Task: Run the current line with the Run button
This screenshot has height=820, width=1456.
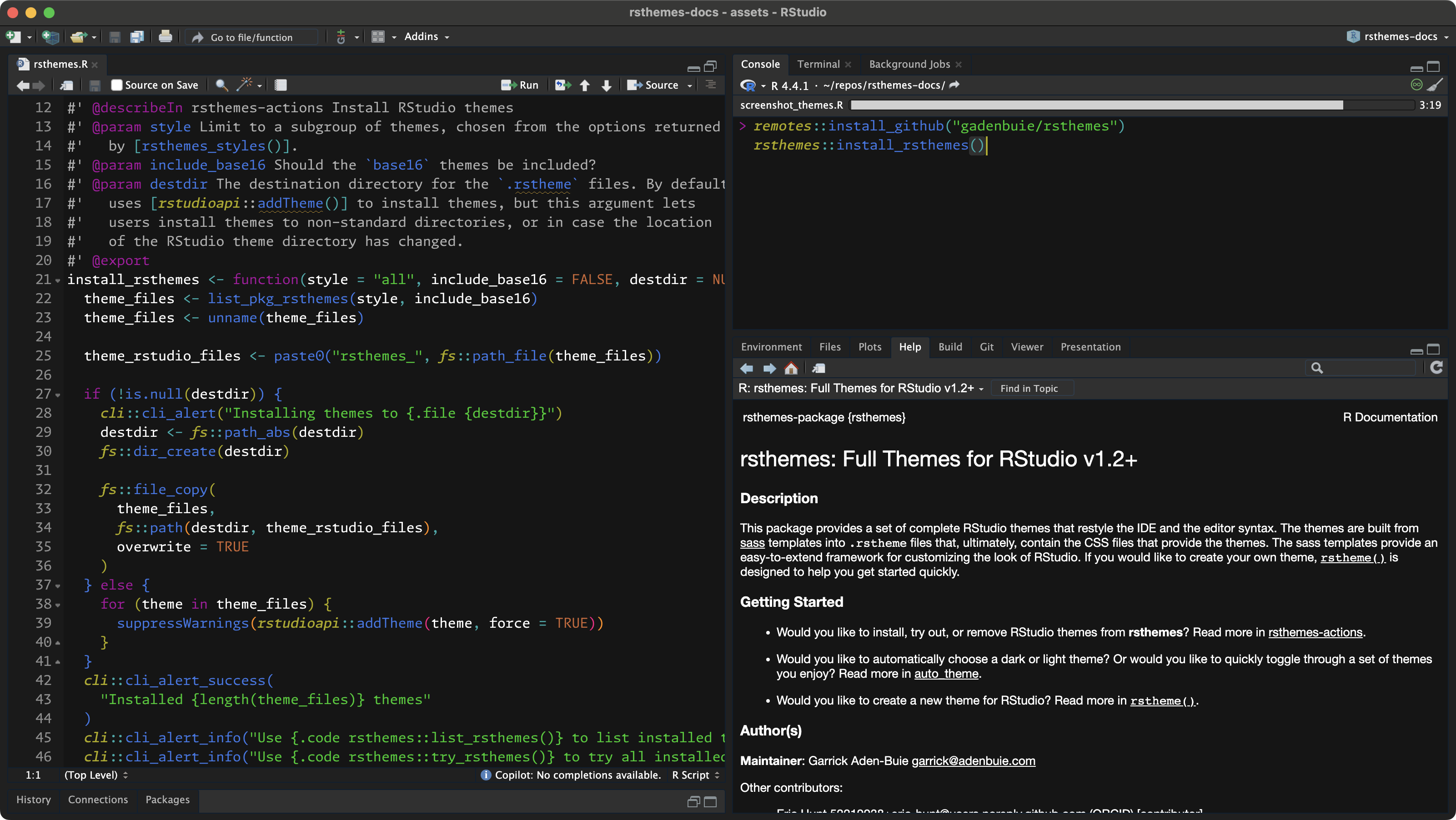Action: (520, 85)
